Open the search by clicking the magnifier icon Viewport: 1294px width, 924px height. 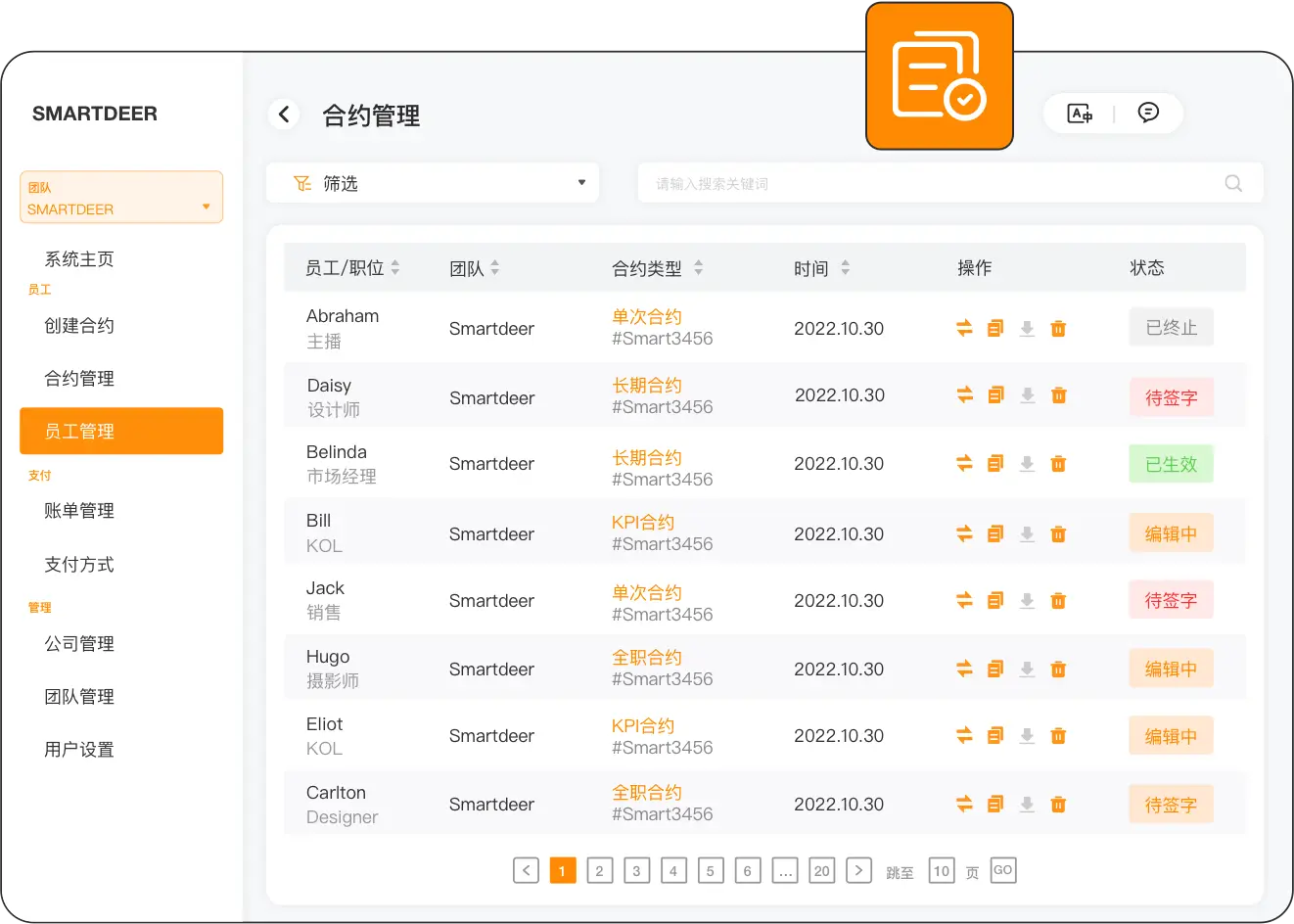point(1232,183)
